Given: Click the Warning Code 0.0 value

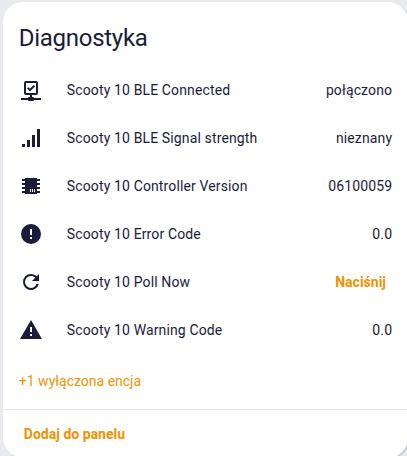Looking at the screenshot, I should pyautogui.click(x=382, y=330).
